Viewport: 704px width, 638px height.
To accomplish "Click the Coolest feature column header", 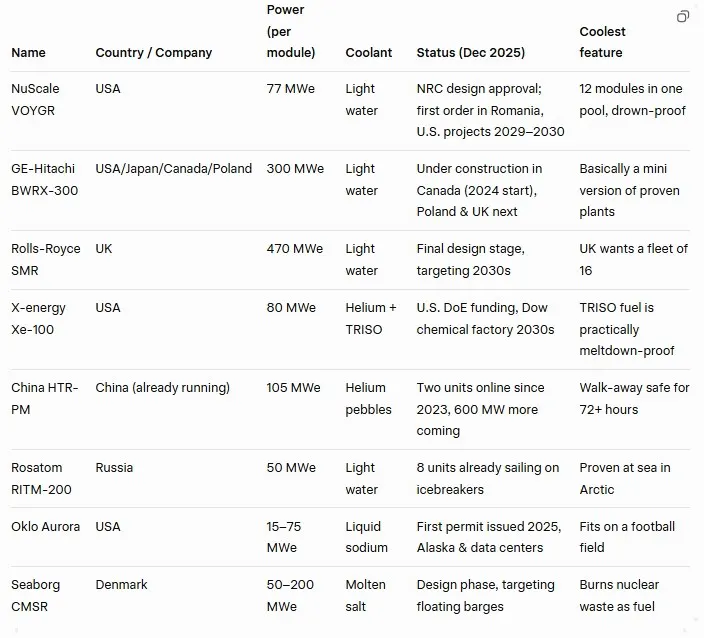I will (602, 42).
